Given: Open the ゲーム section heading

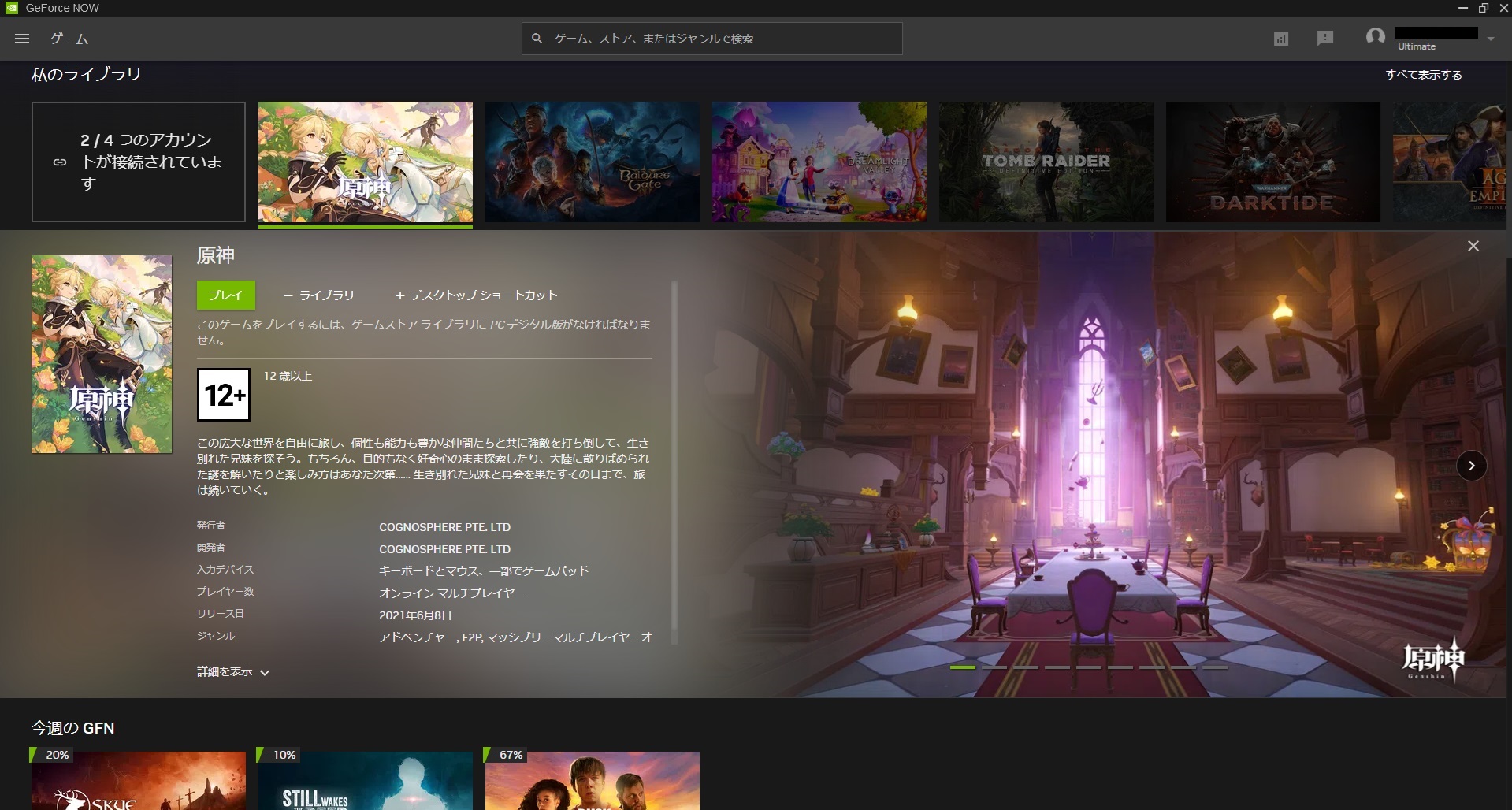Looking at the screenshot, I should pyautogui.click(x=69, y=39).
